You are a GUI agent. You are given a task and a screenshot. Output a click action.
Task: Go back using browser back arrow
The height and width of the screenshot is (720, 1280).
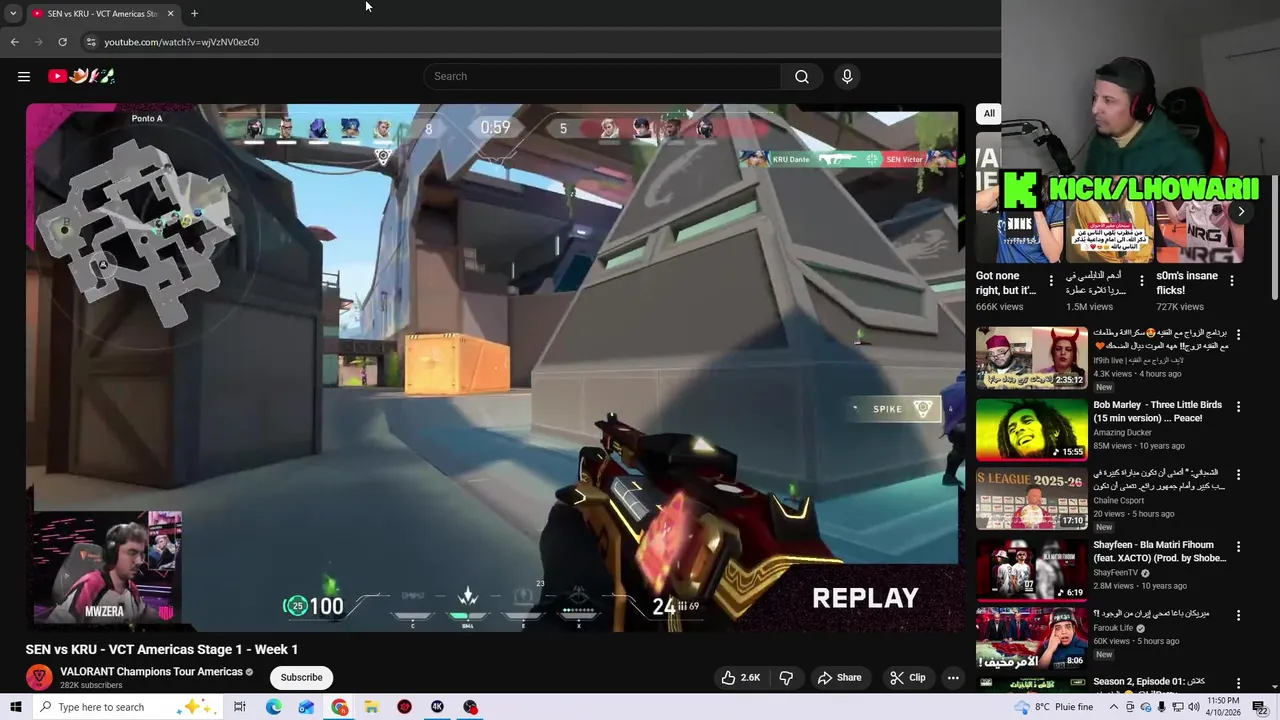pos(14,42)
